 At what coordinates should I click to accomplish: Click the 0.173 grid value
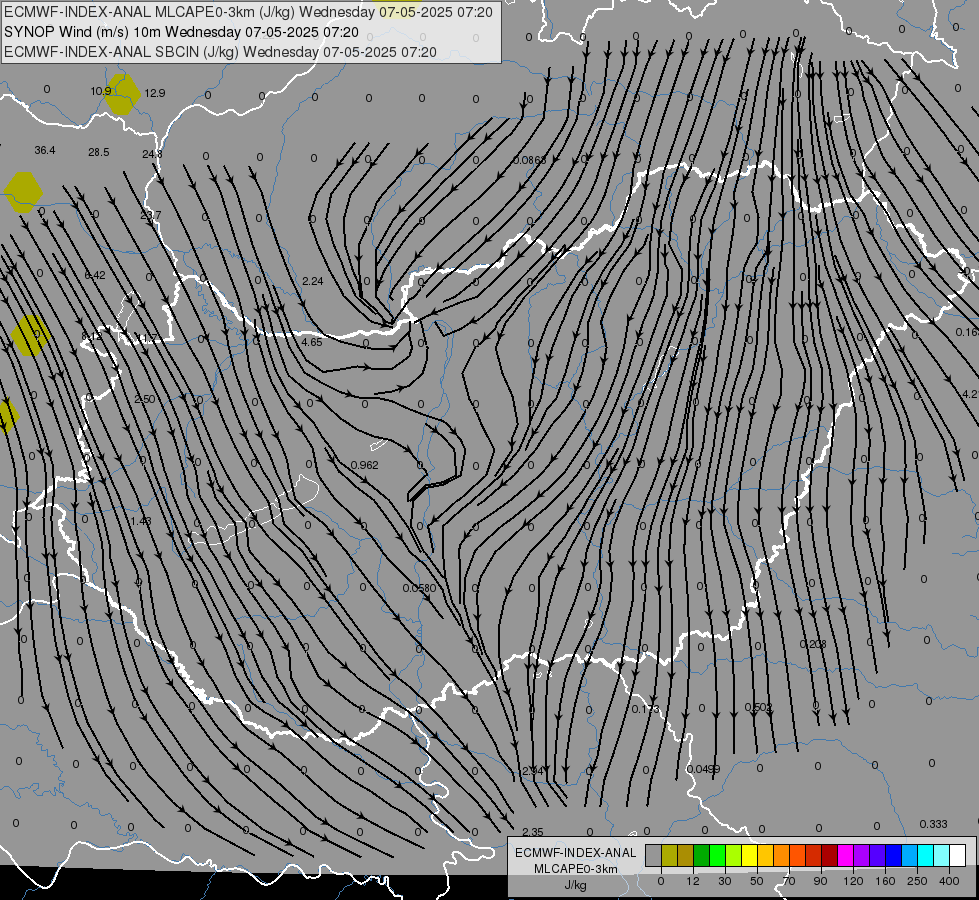pyautogui.click(x=645, y=710)
